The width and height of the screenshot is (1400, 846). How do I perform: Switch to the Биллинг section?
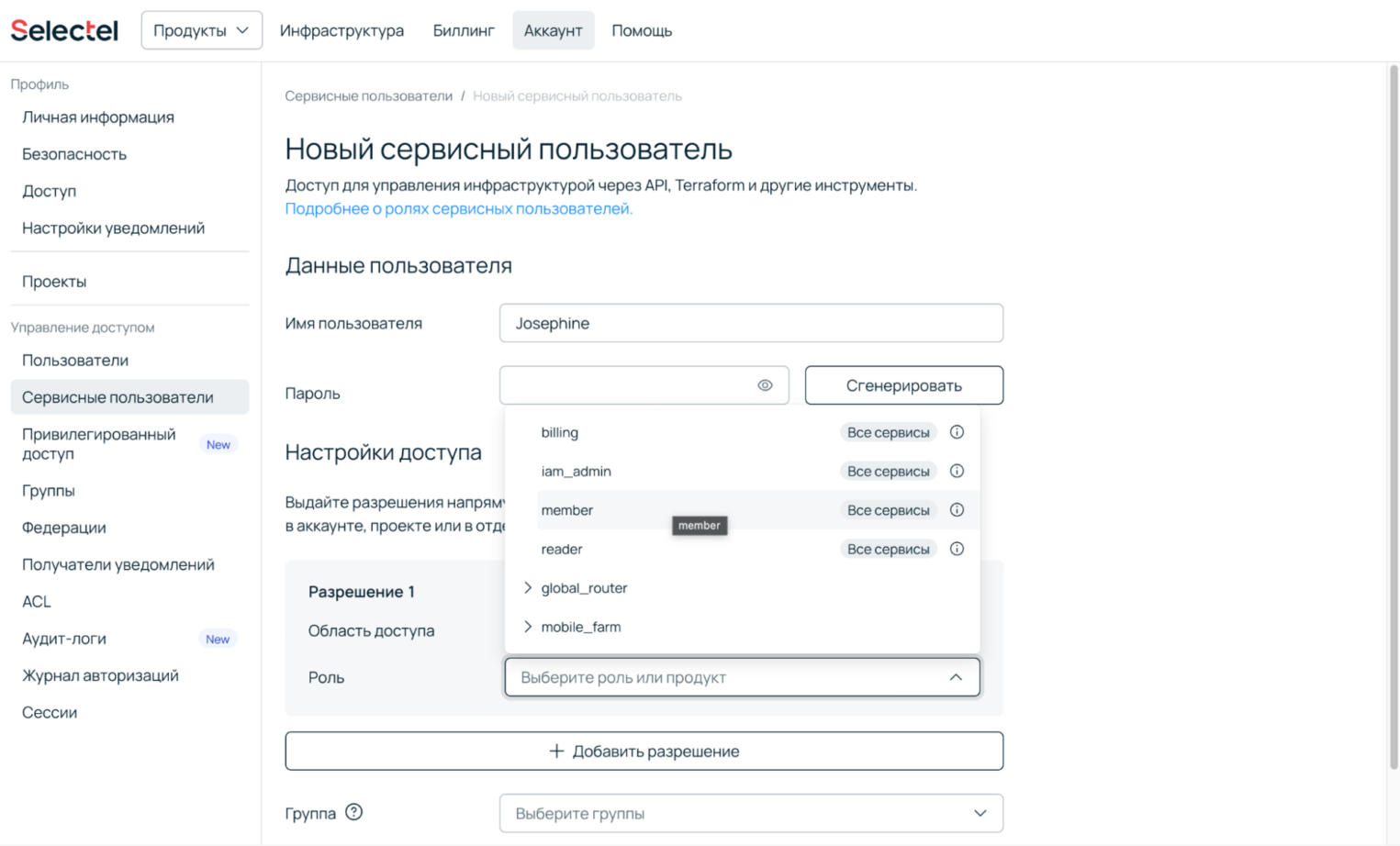click(463, 29)
